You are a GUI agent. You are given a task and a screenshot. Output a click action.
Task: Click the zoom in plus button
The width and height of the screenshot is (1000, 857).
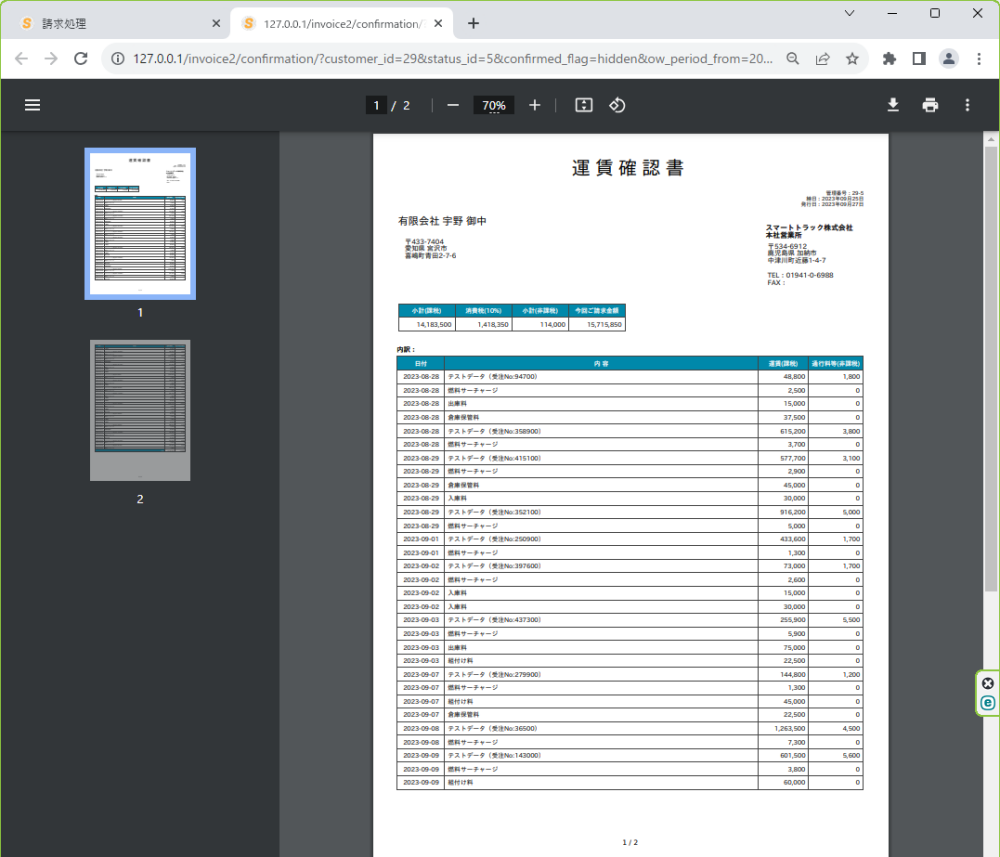coord(535,105)
